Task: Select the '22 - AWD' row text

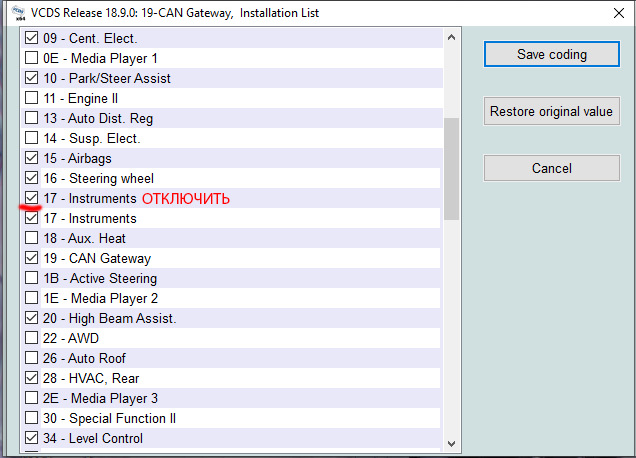Action: click(71, 338)
